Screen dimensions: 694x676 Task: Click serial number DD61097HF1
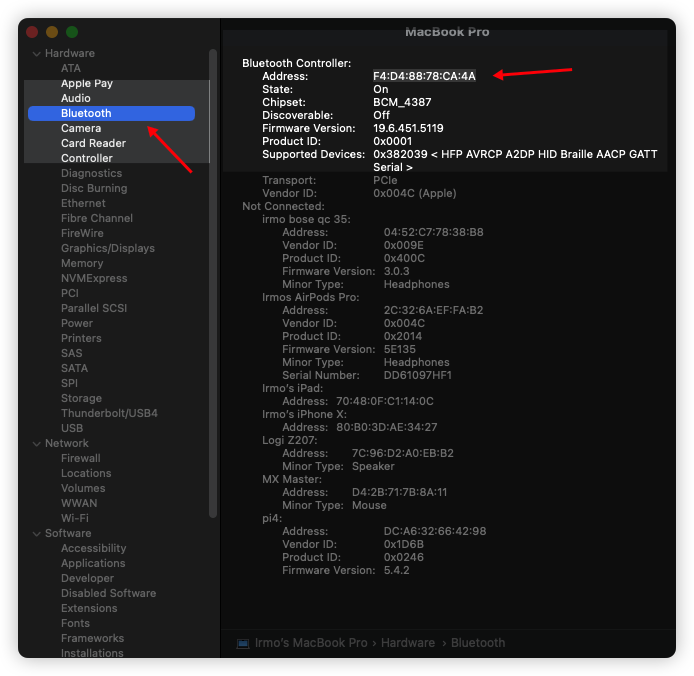(x=418, y=375)
